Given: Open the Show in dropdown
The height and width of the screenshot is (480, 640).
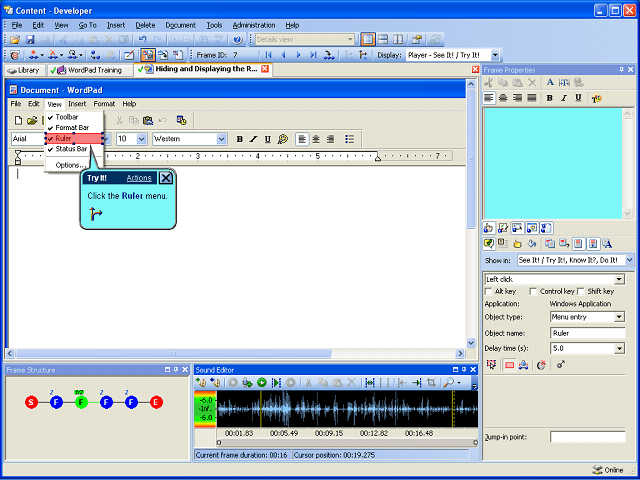Looking at the screenshot, I should click(629, 260).
